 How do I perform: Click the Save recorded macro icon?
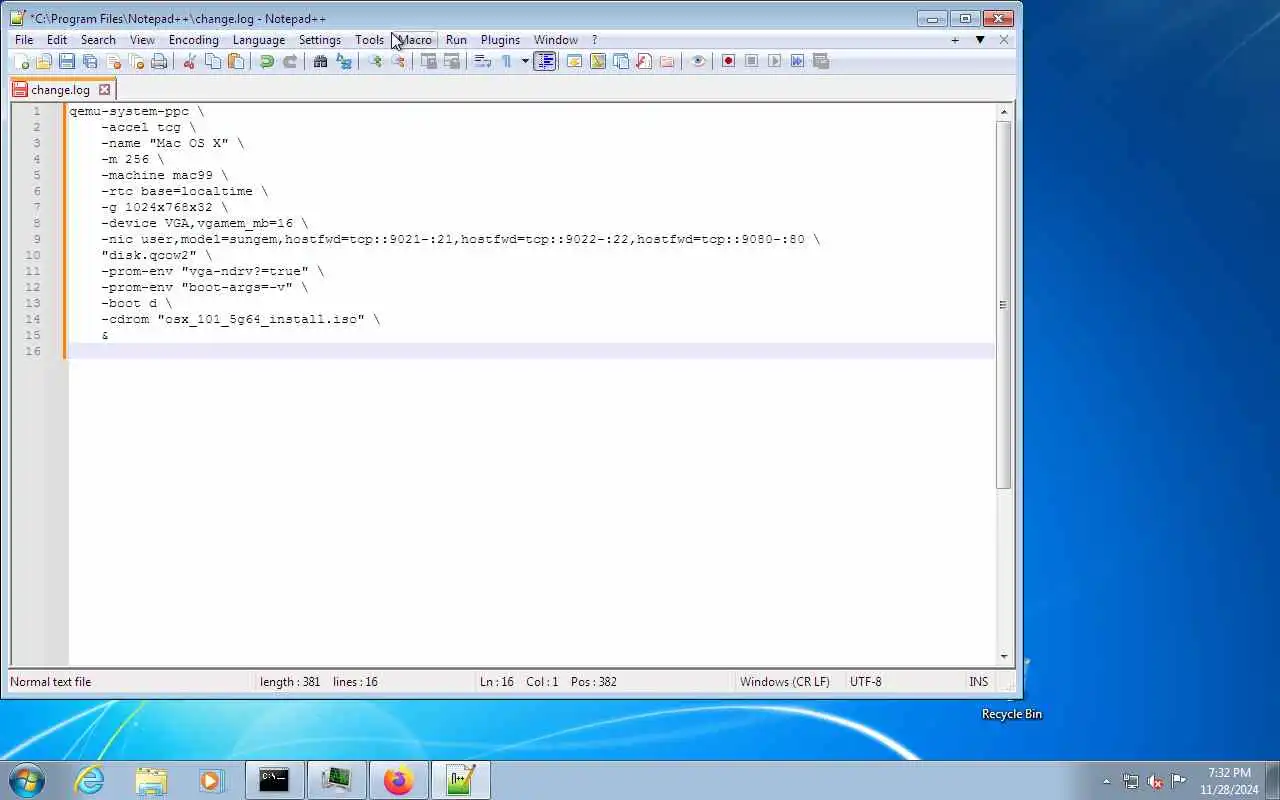[x=821, y=61]
